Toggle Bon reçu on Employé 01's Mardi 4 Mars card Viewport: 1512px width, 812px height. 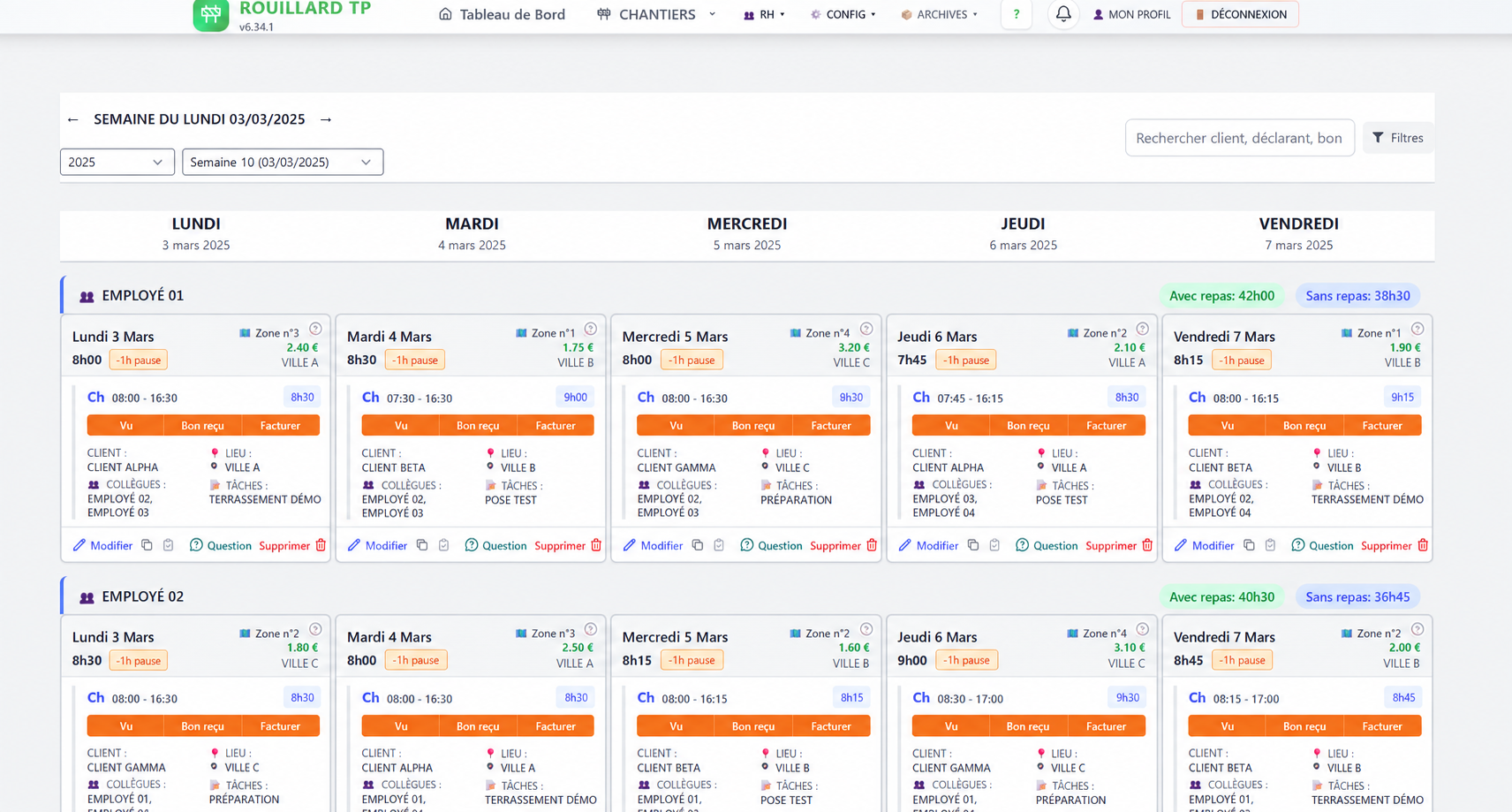[478, 426]
